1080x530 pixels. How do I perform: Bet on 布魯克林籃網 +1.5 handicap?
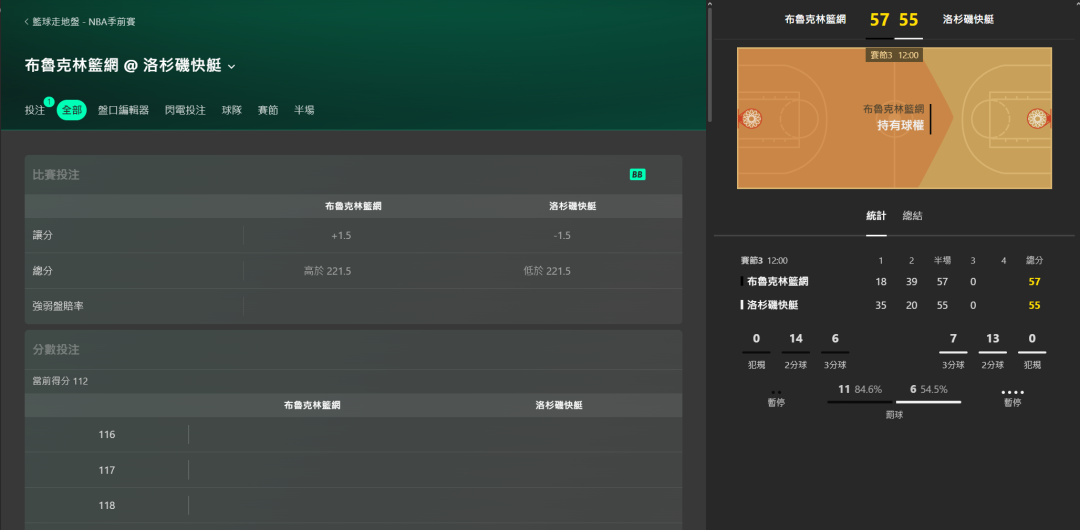point(342,236)
